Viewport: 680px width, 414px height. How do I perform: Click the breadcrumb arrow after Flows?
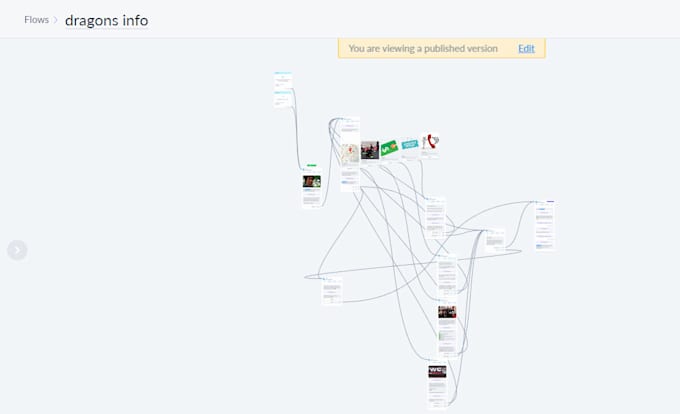pyautogui.click(x=56, y=20)
